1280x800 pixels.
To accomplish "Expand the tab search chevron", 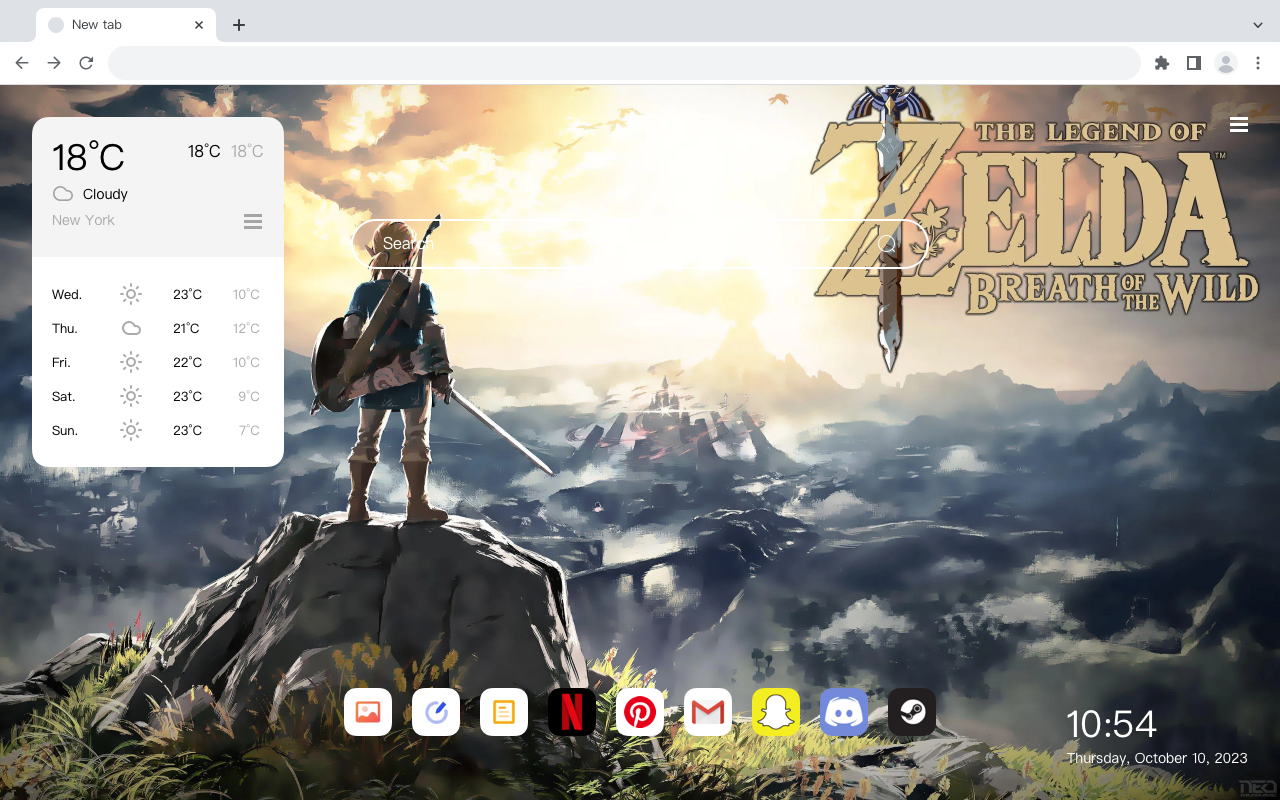I will point(1258,25).
